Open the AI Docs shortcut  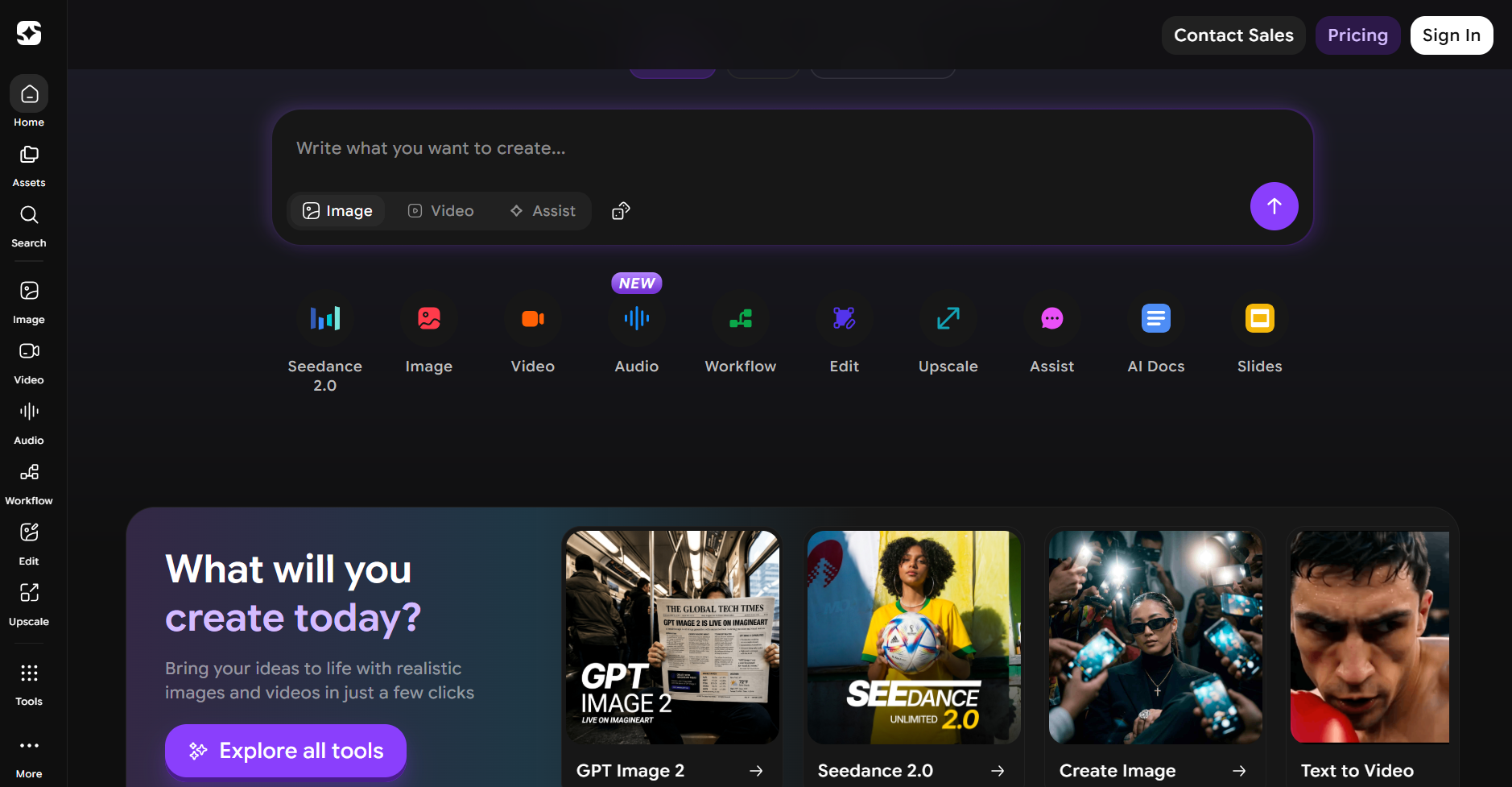1156,333
